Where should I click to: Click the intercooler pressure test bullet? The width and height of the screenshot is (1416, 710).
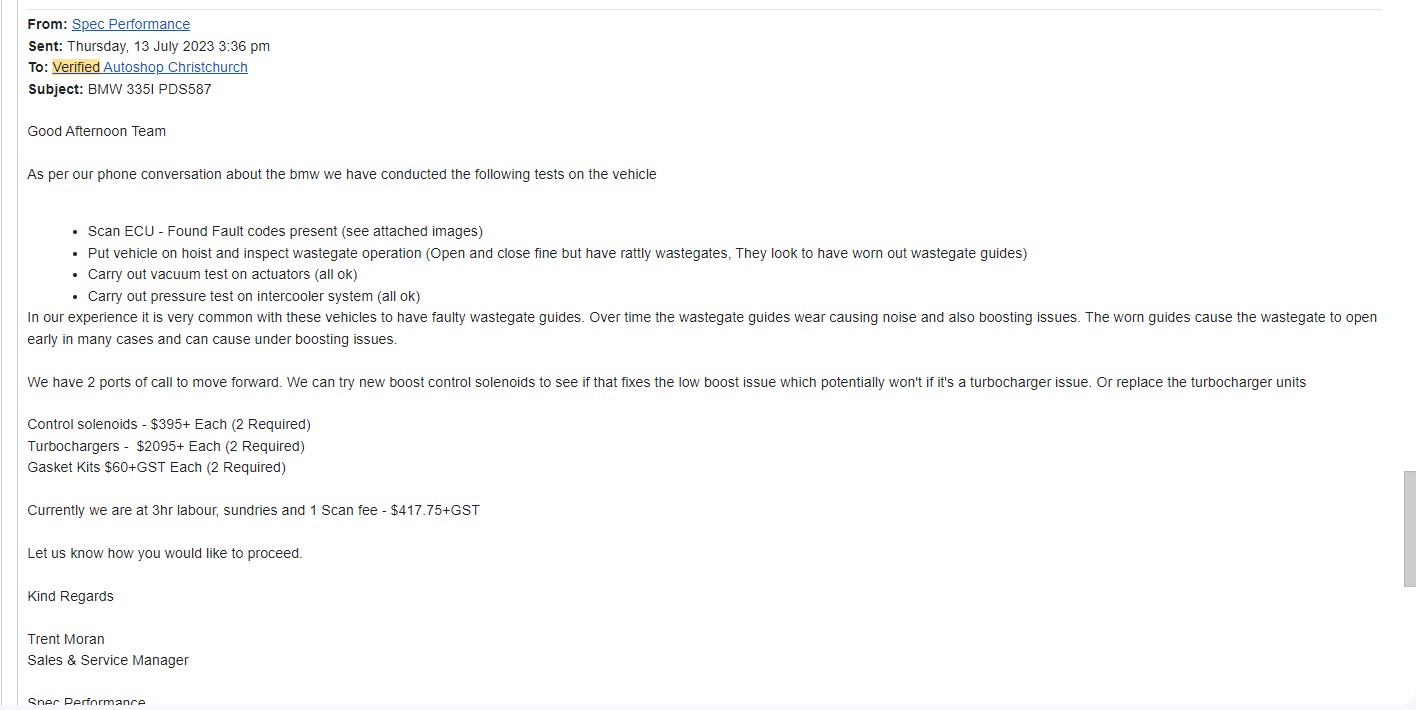click(x=254, y=296)
